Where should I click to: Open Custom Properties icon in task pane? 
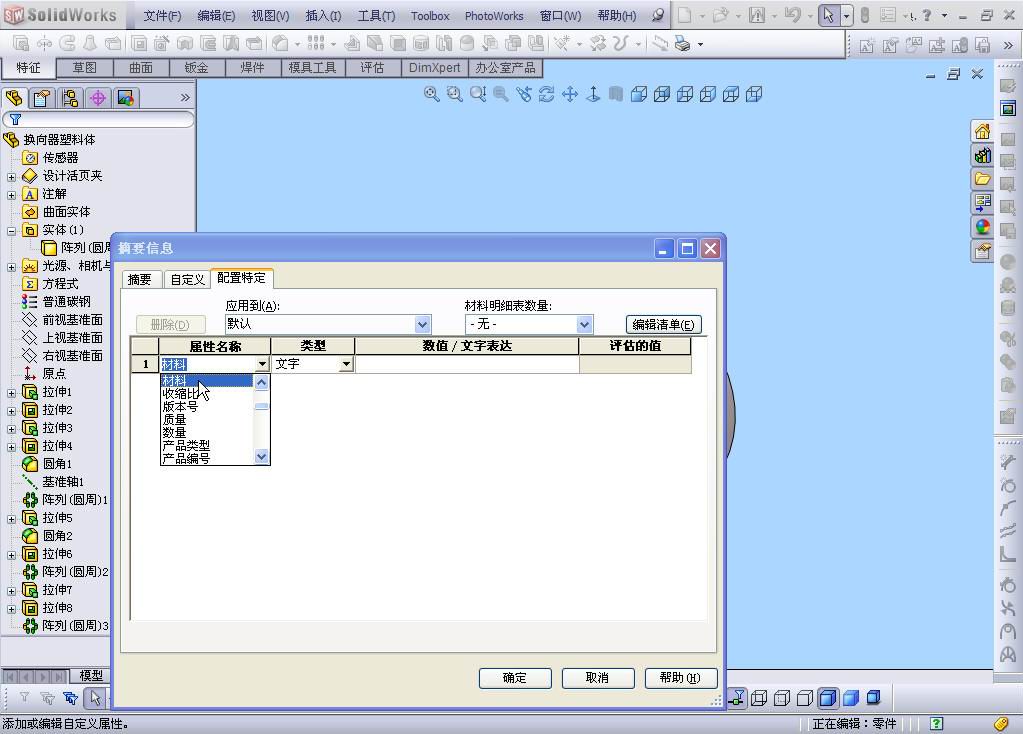983,251
